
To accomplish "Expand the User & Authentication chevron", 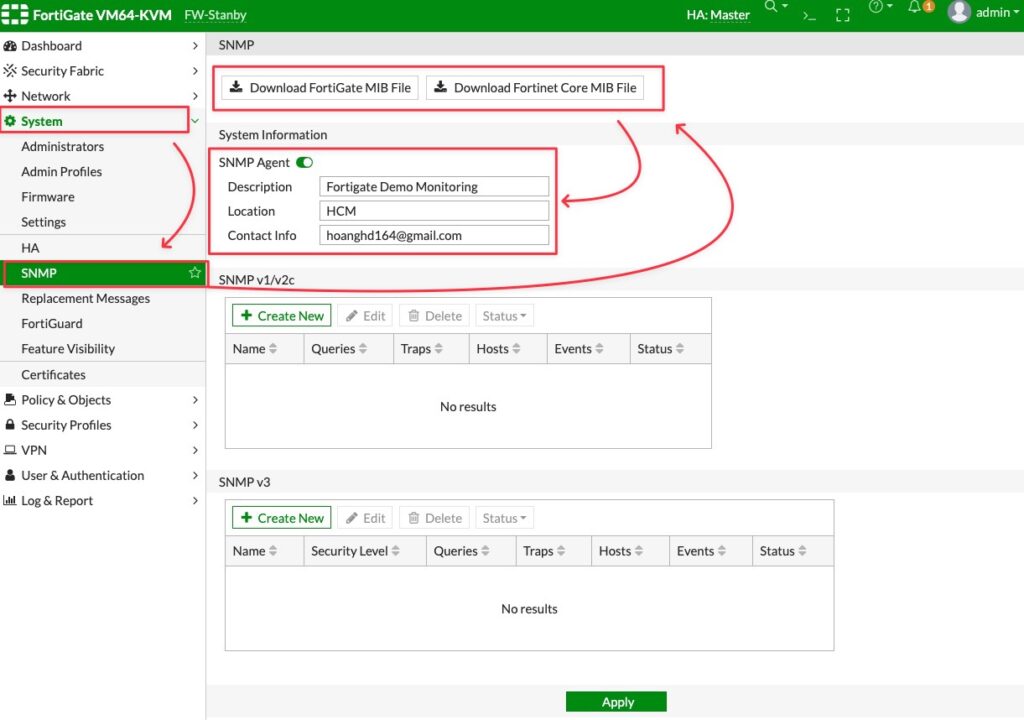I will pos(195,475).
